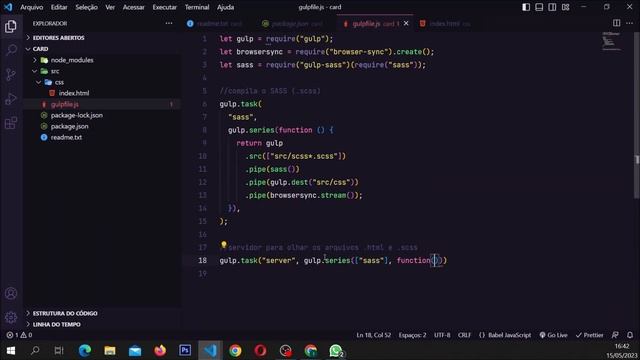Screen dimensions: 640x360
Task: Click the Explorer more actions ellipsis
Action: point(169,24)
